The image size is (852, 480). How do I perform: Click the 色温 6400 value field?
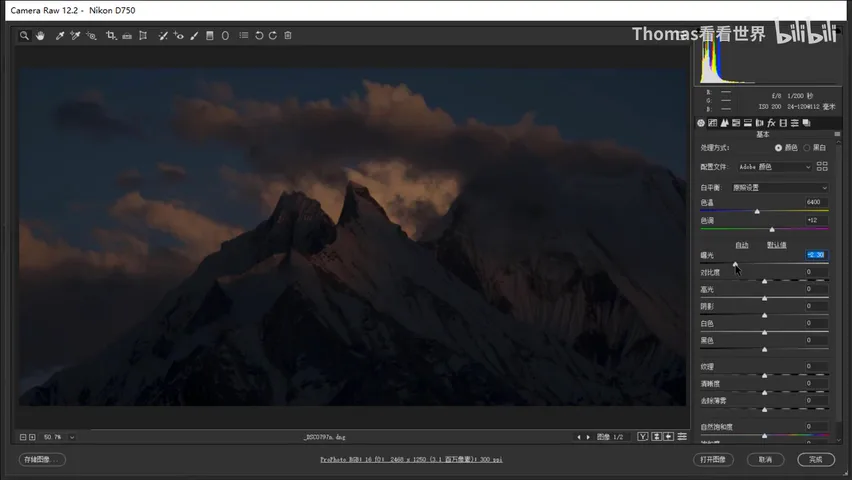point(816,202)
